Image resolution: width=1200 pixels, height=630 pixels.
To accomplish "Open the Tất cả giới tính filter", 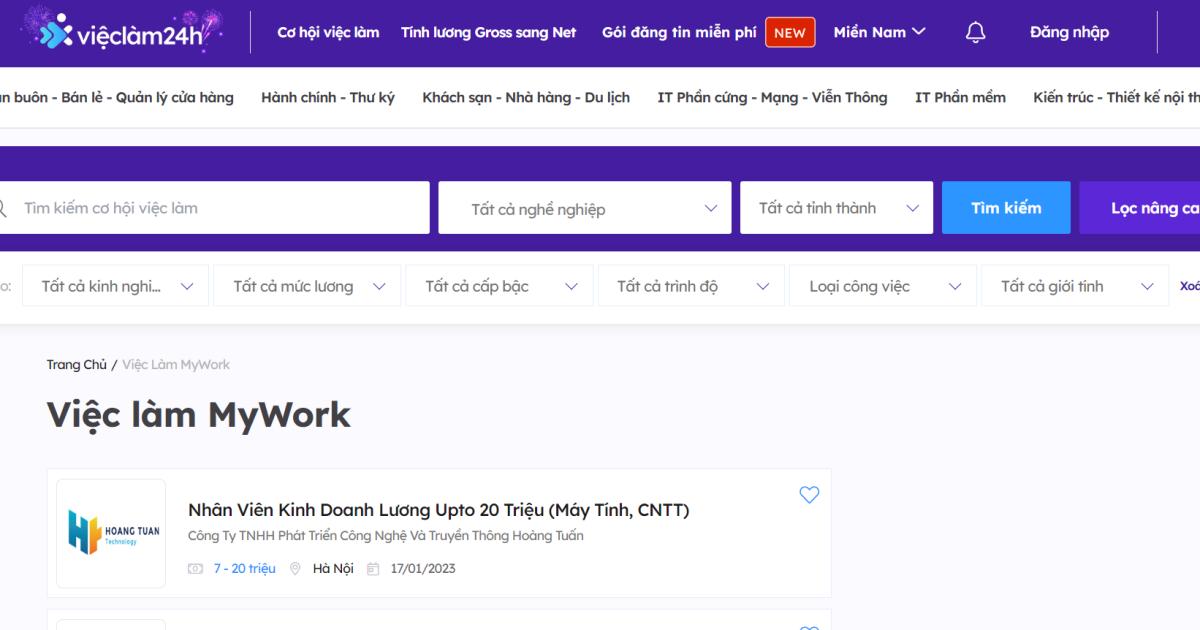I will click(x=1075, y=286).
